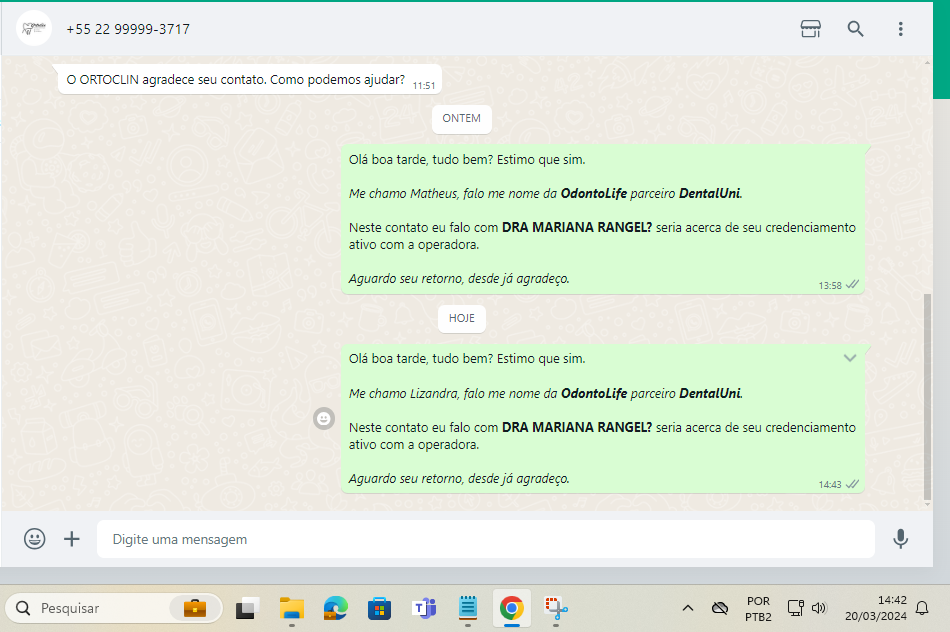Open the business catalog storefront icon
Image resolution: width=950 pixels, height=632 pixels.
pyautogui.click(x=810, y=28)
